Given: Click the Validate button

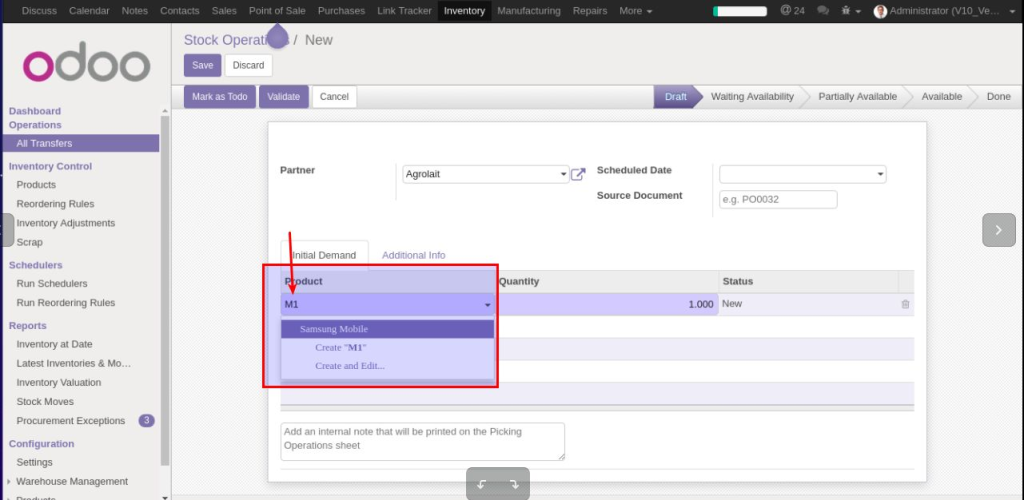Looking at the screenshot, I should tap(284, 97).
